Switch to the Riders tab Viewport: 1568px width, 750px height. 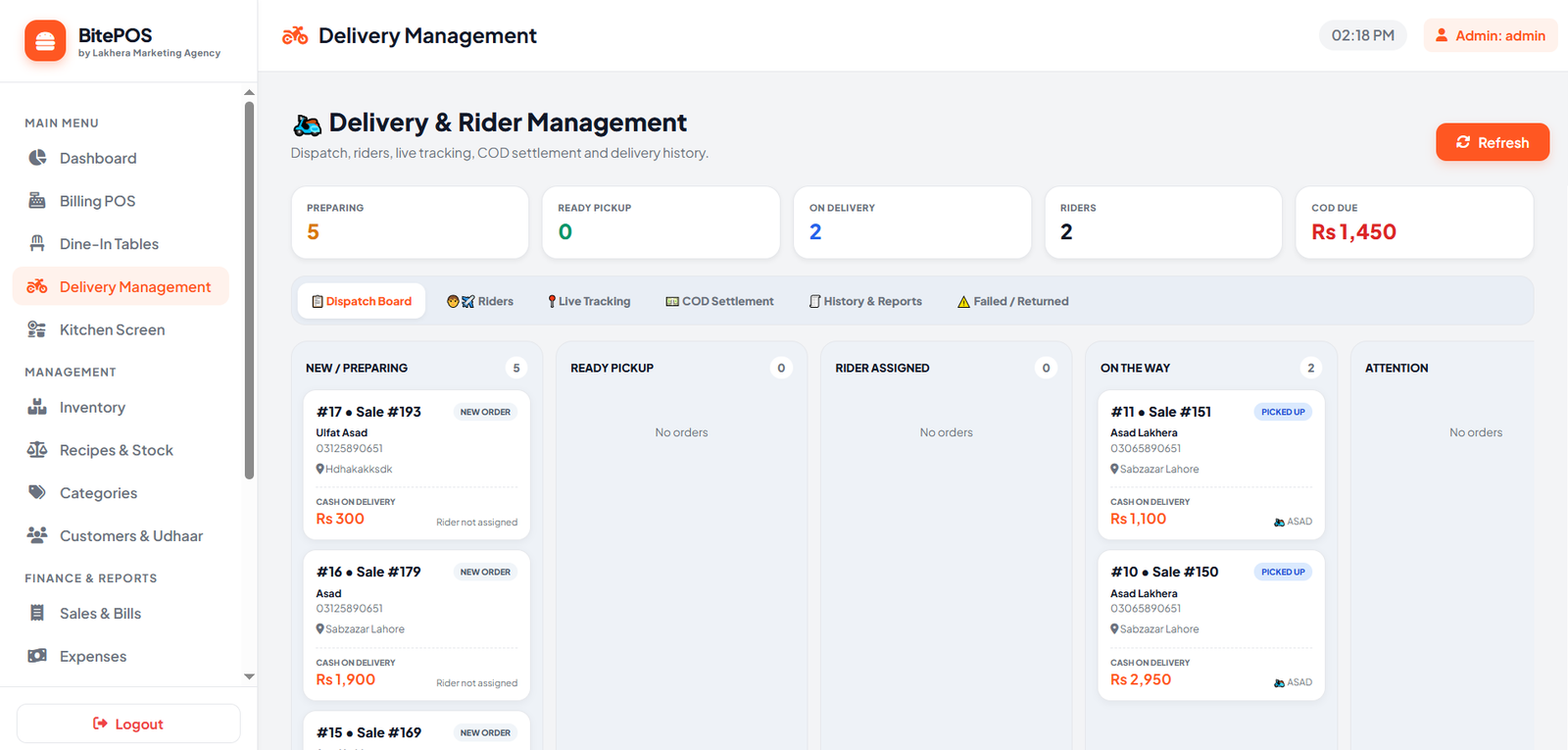pyautogui.click(x=480, y=301)
